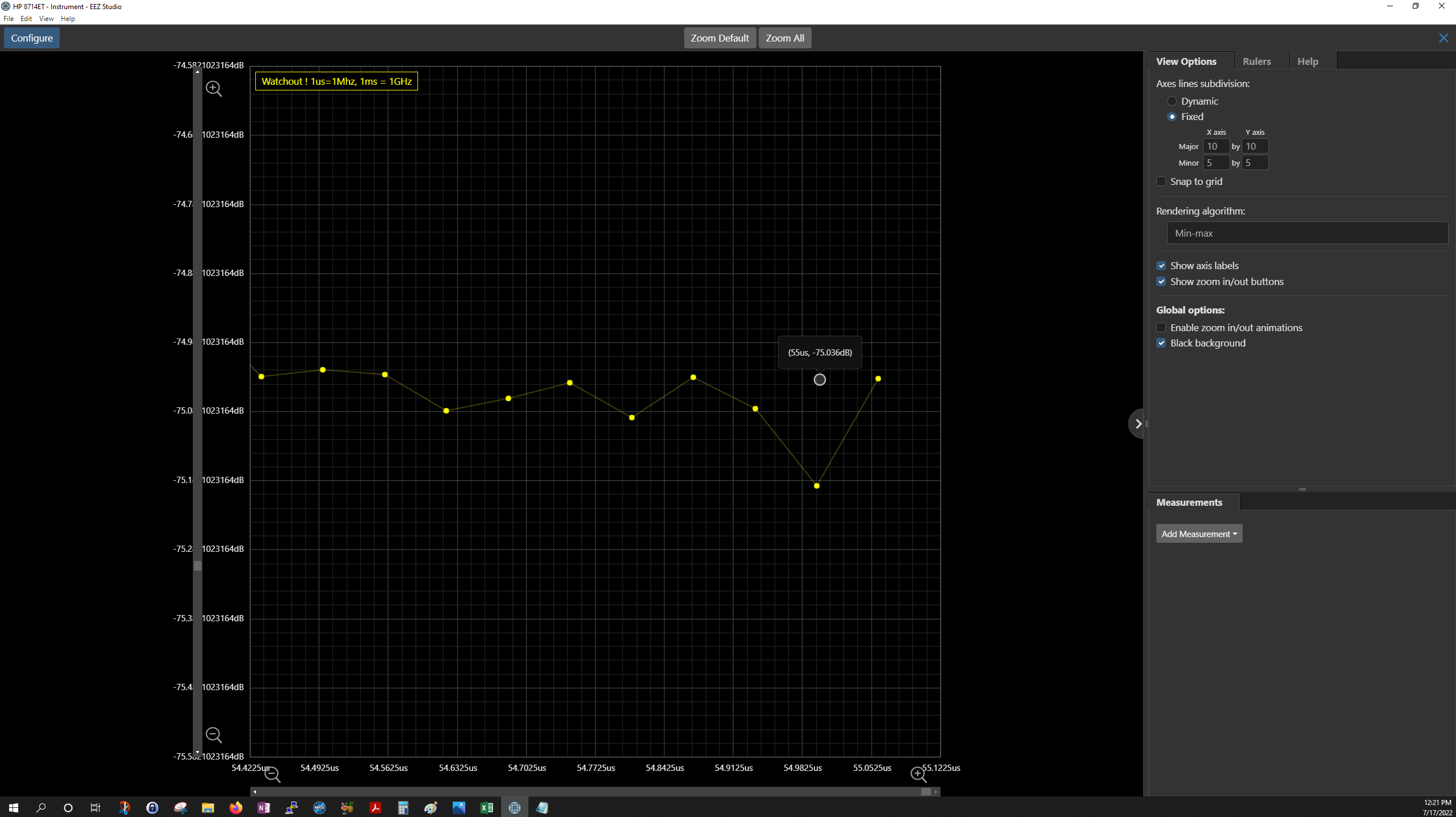Open the View menu
This screenshot has width=1456, height=817.
click(46, 19)
